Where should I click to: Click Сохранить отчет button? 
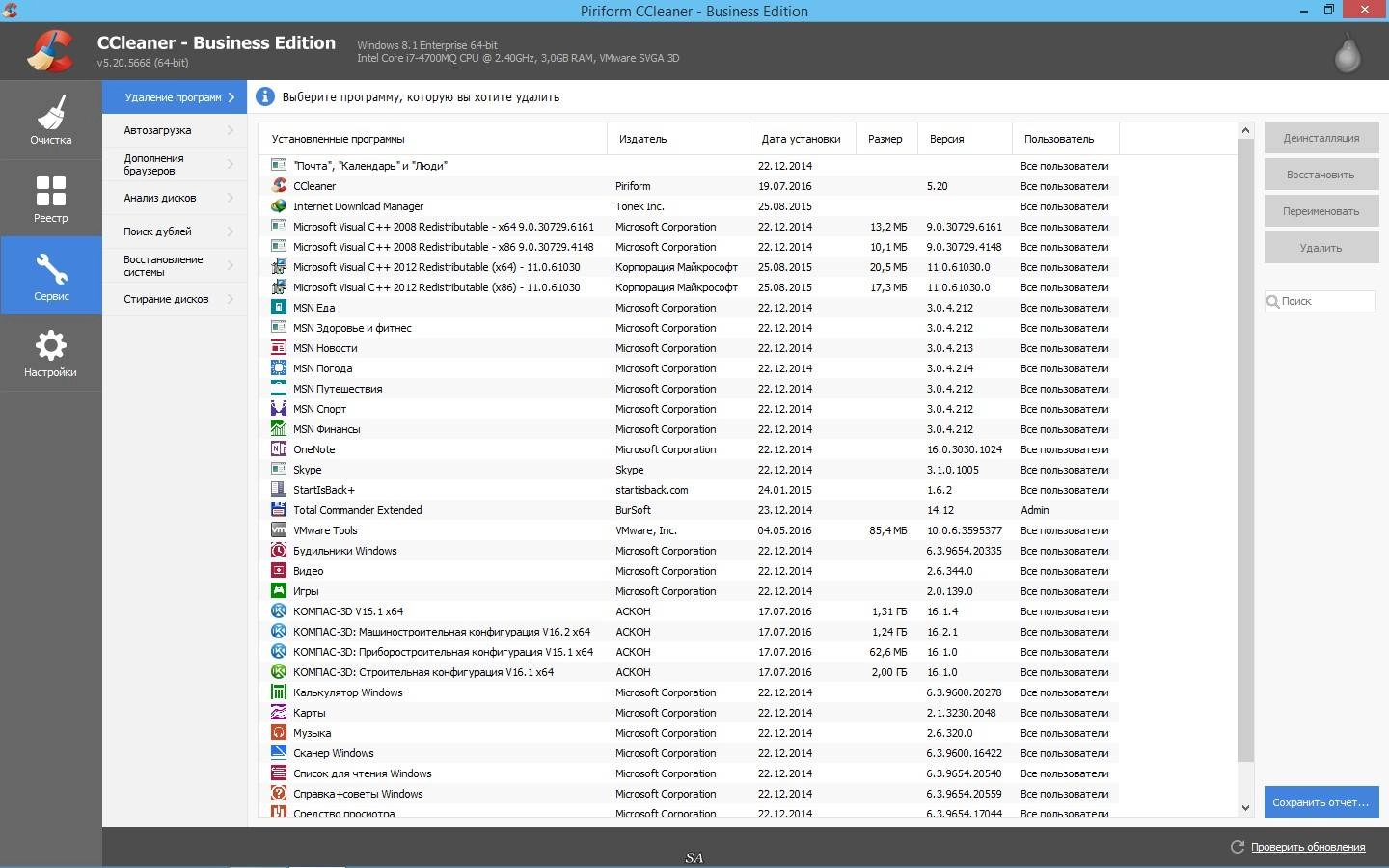pyautogui.click(x=1321, y=802)
